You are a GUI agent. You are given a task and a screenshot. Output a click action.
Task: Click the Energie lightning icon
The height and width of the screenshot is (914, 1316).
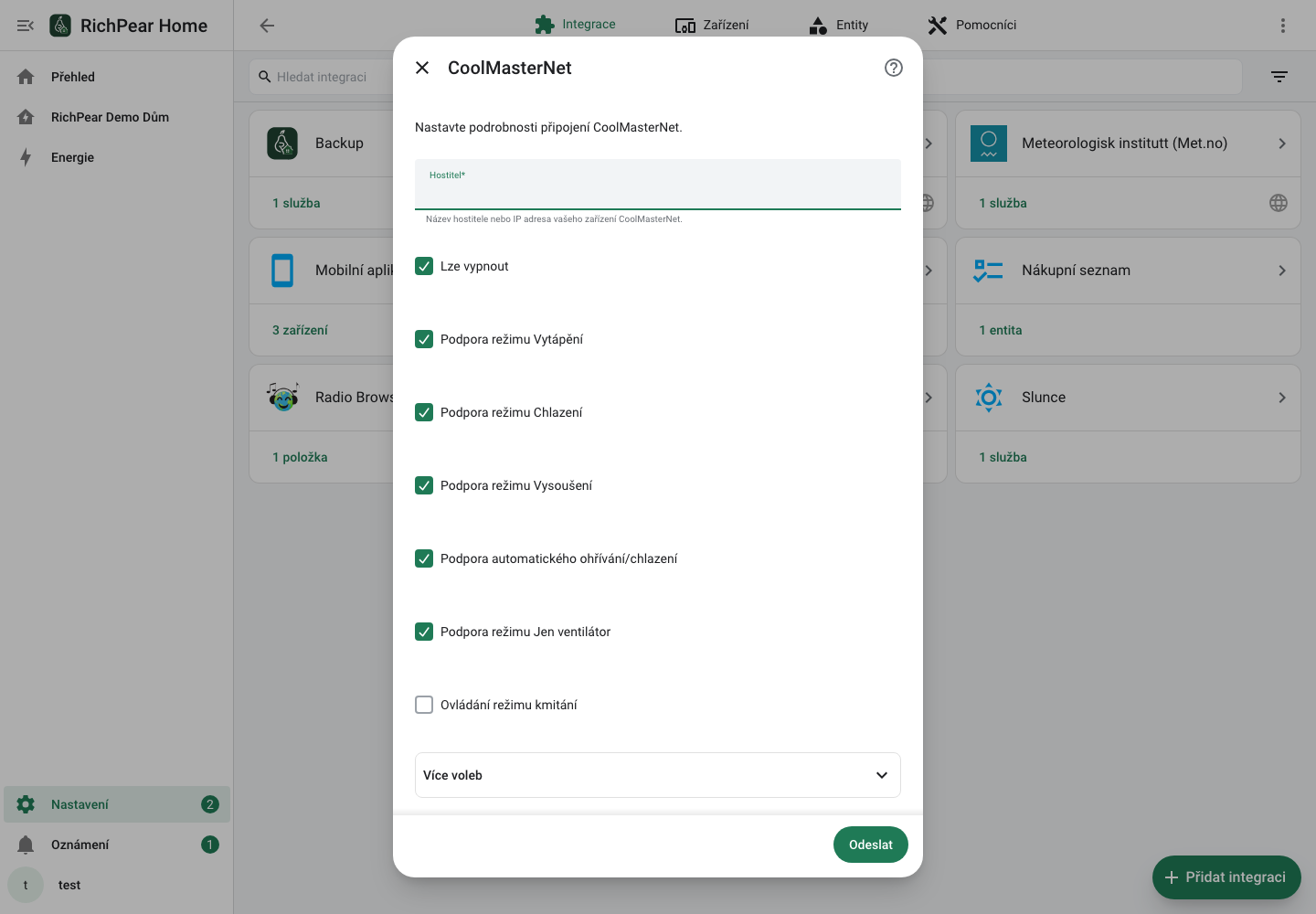[26, 157]
